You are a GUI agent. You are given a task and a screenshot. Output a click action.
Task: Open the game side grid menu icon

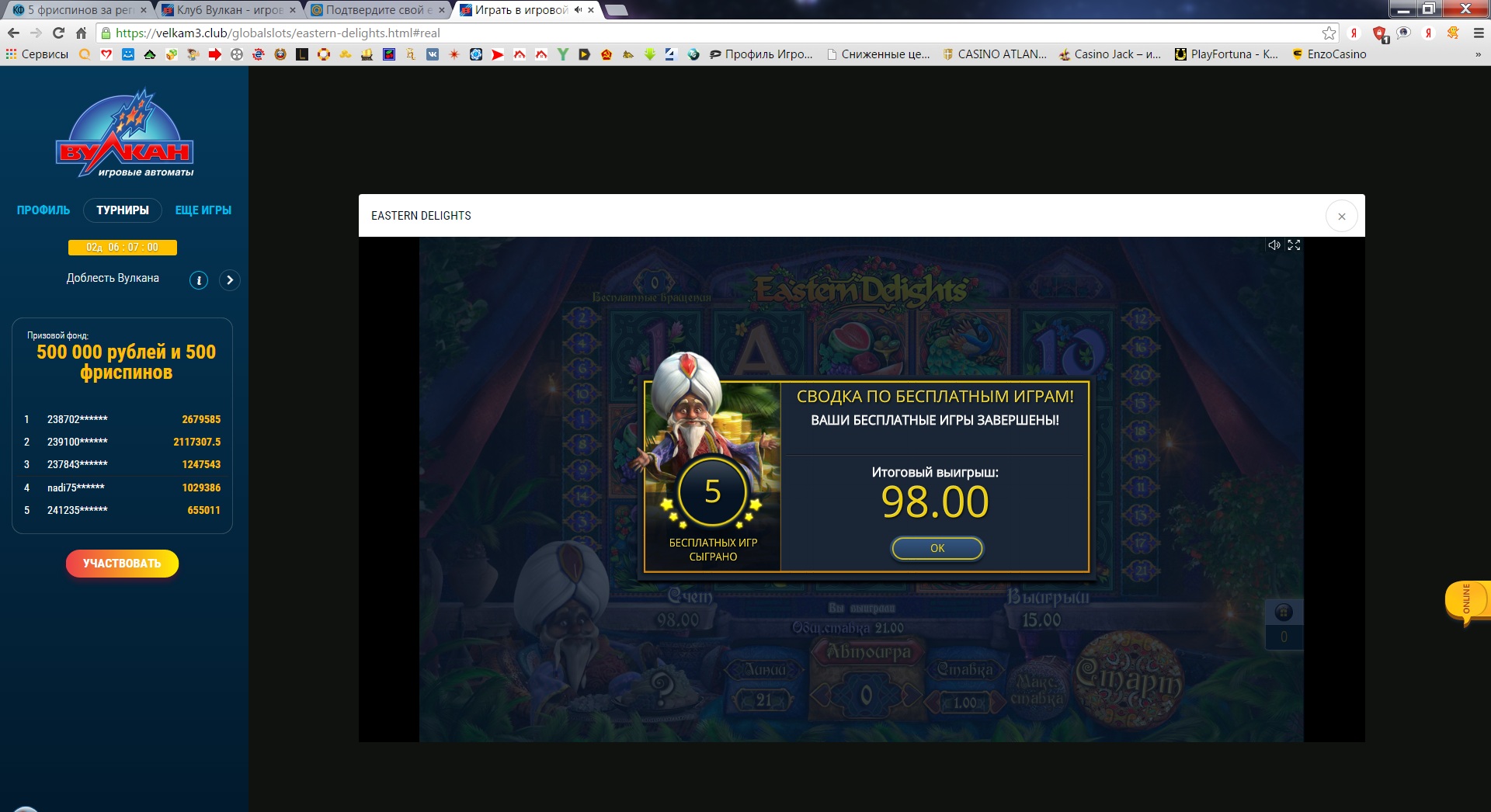(x=1284, y=612)
